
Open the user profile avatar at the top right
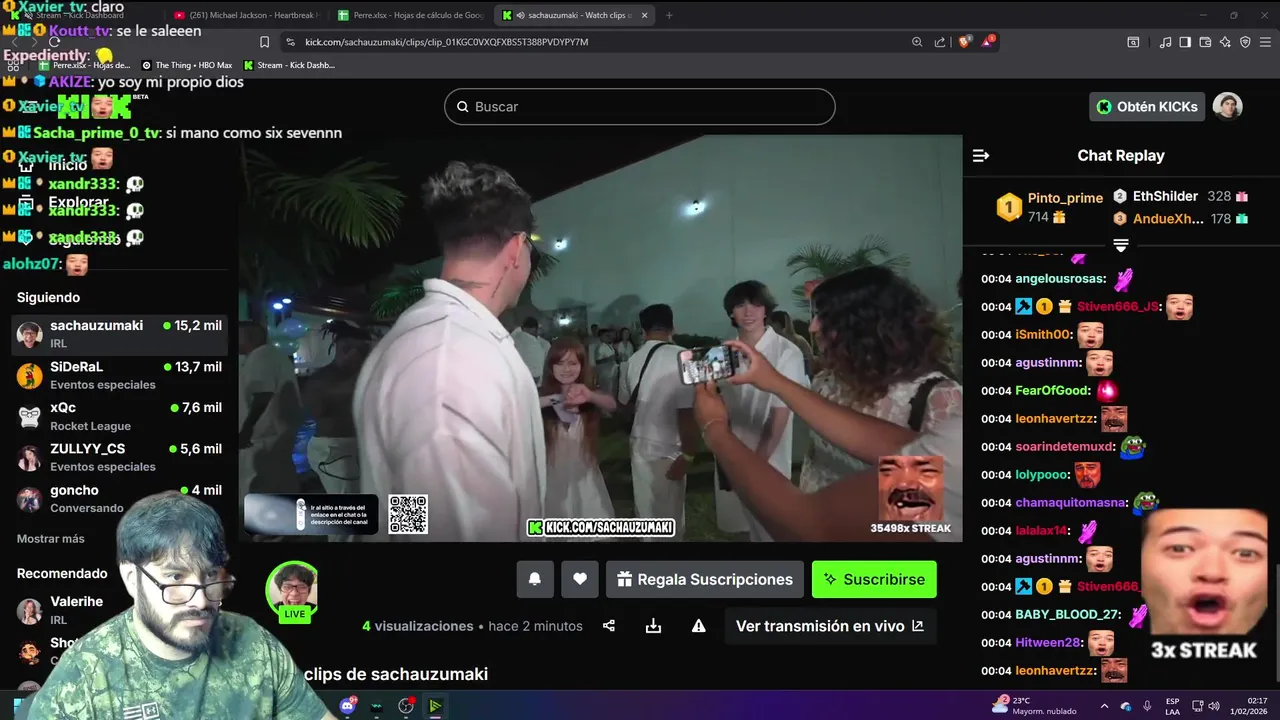[x=1227, y=106]
